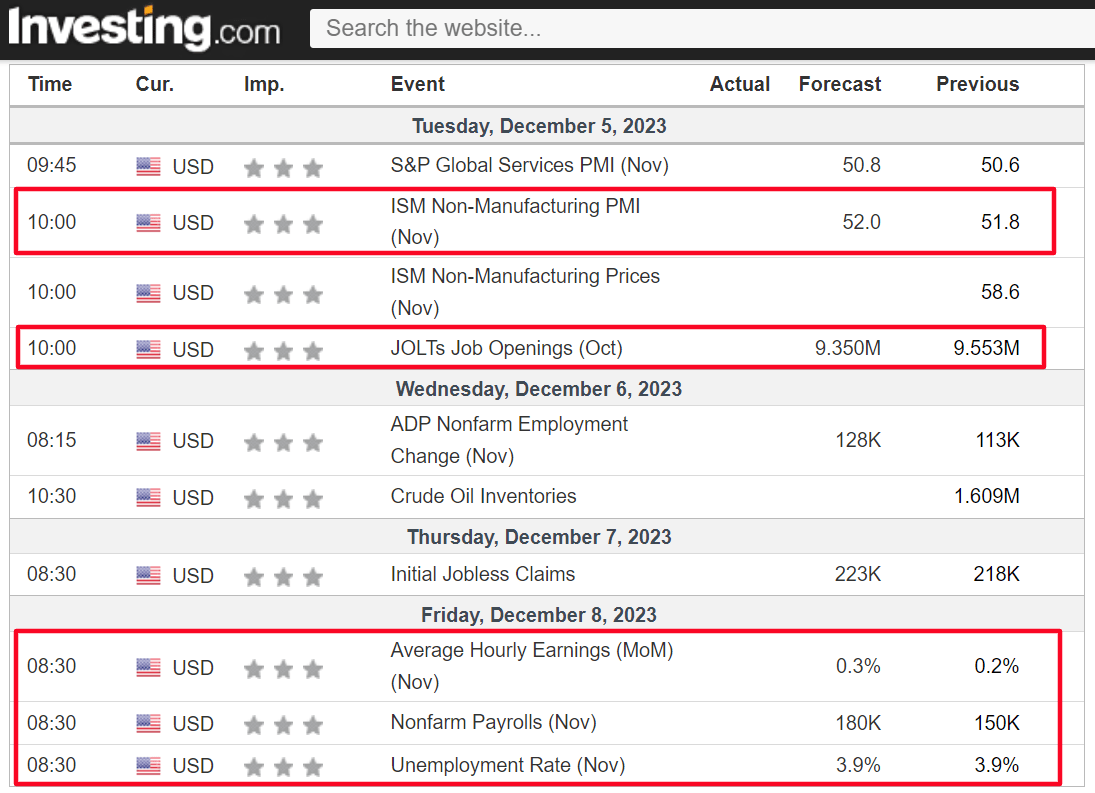Click the Investing.com logo
The image size is (1095, 793).
(144, 28)
